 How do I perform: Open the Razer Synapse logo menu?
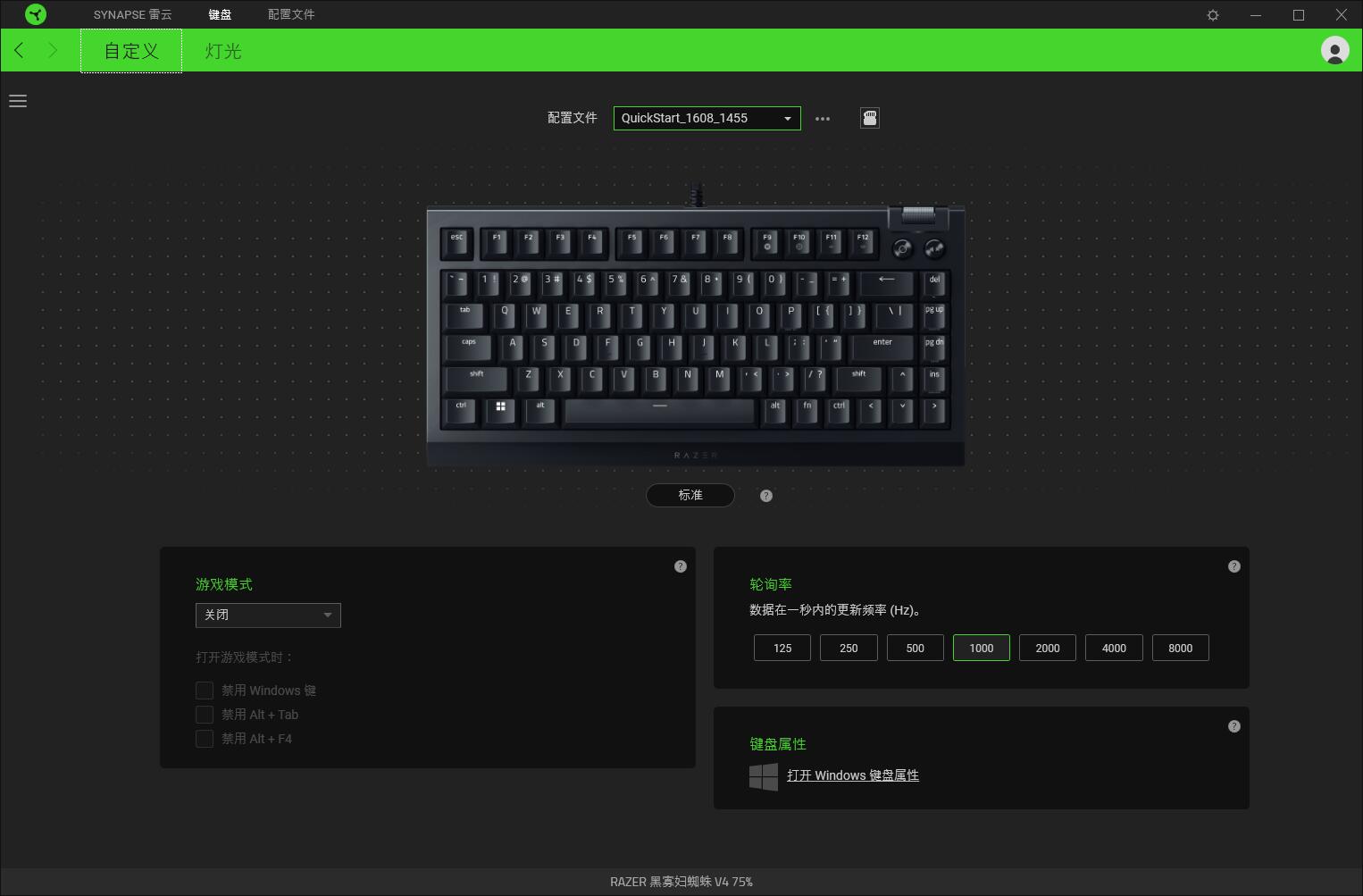tap(36, 14)
